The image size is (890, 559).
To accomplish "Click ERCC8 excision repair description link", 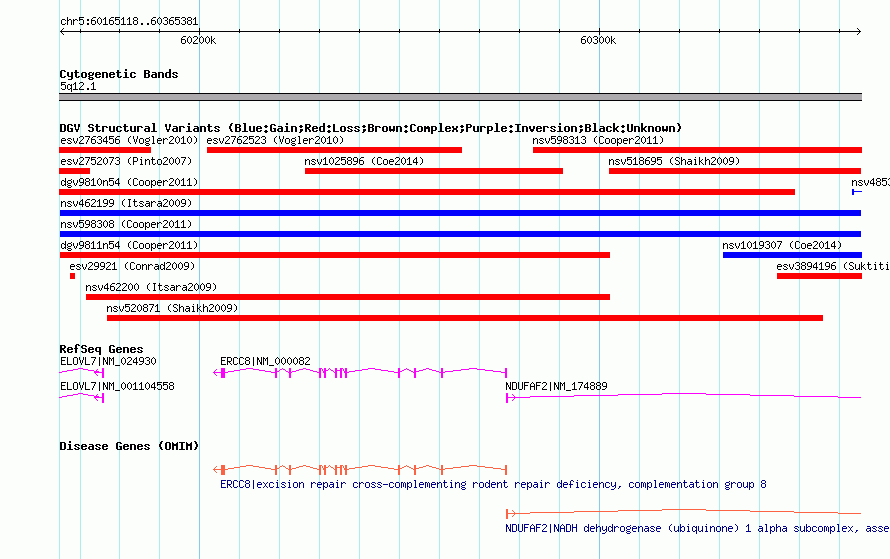I will click(x=493, y=484).
